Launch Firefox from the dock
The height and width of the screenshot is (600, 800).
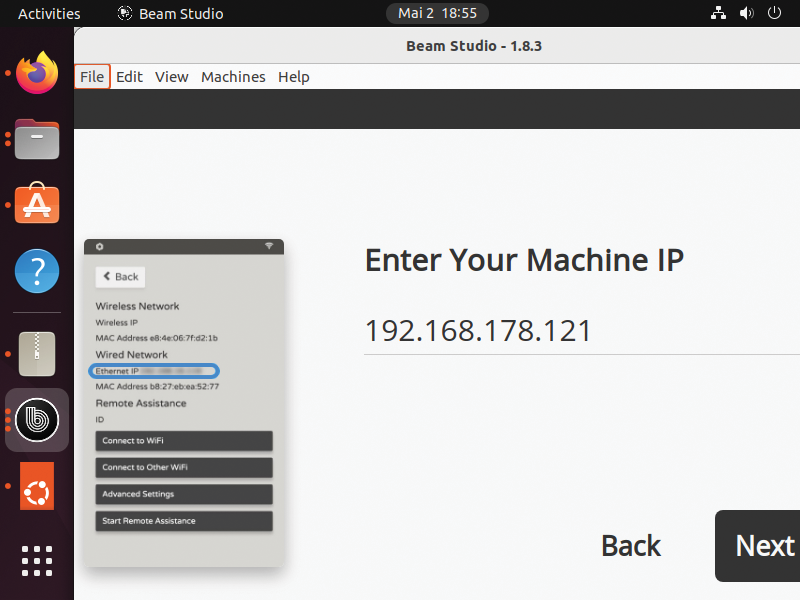(x=37, y=72)
